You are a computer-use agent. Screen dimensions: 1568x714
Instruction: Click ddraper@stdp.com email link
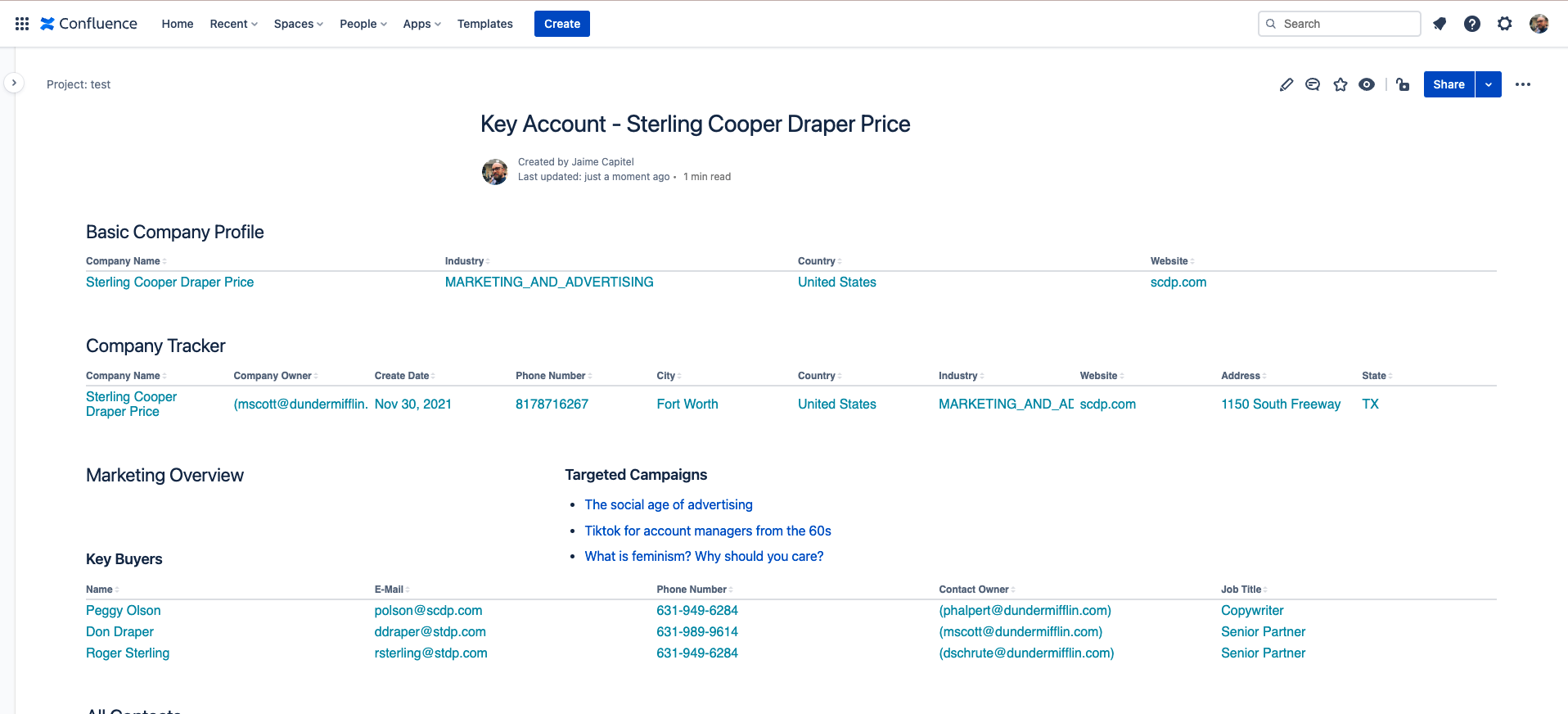430,631
